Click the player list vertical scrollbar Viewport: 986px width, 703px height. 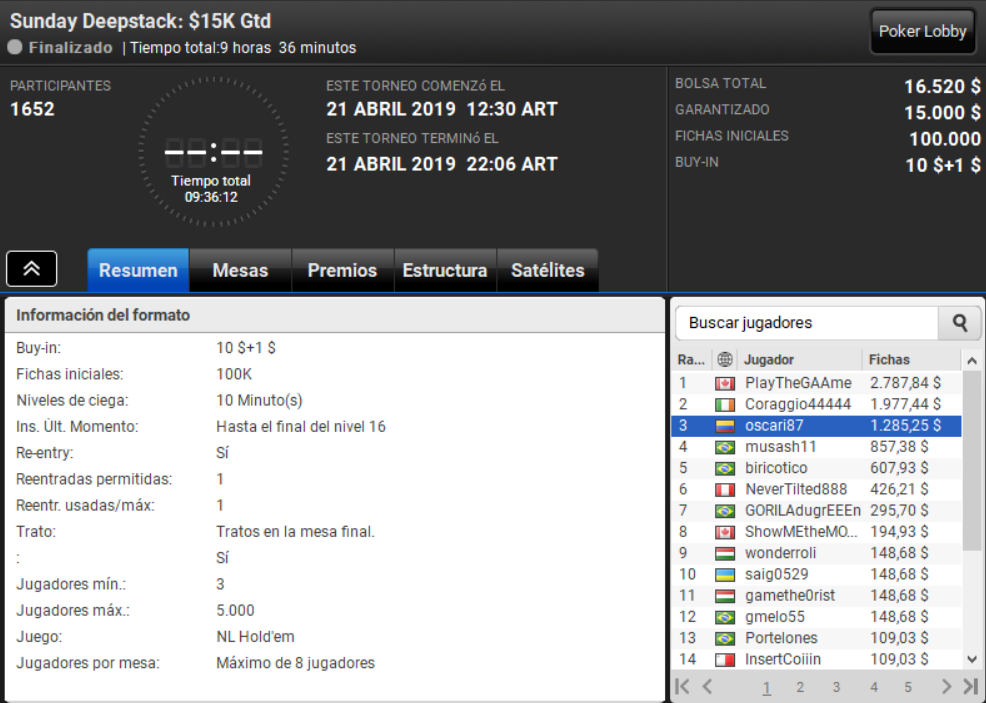(x=972, y=459)
